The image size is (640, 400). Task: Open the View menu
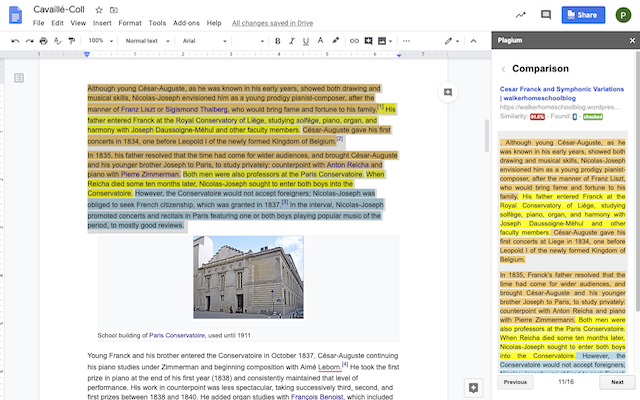coord(78,23)
